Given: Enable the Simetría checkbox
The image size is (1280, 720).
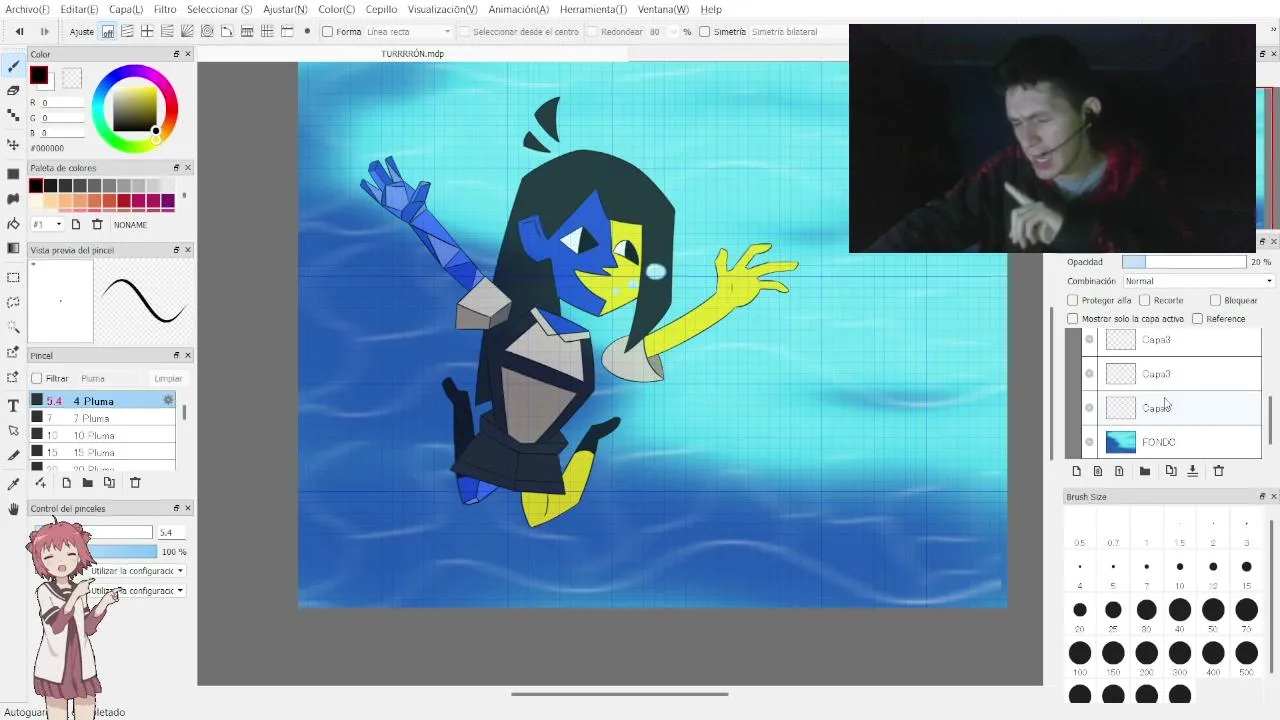Looking at the screenshot, I should click(x=704, y=32).
